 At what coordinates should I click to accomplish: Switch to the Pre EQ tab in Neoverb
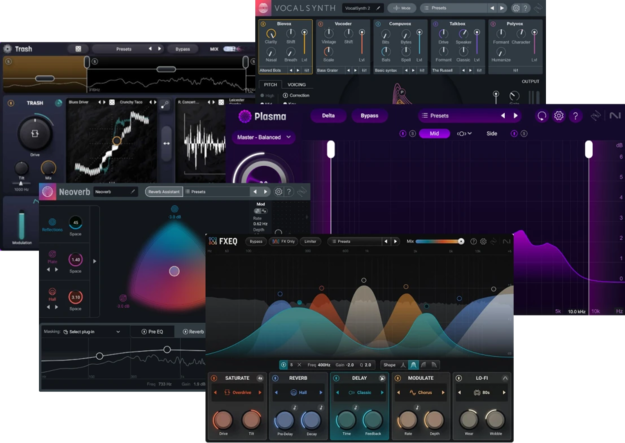tap(152, 332)
